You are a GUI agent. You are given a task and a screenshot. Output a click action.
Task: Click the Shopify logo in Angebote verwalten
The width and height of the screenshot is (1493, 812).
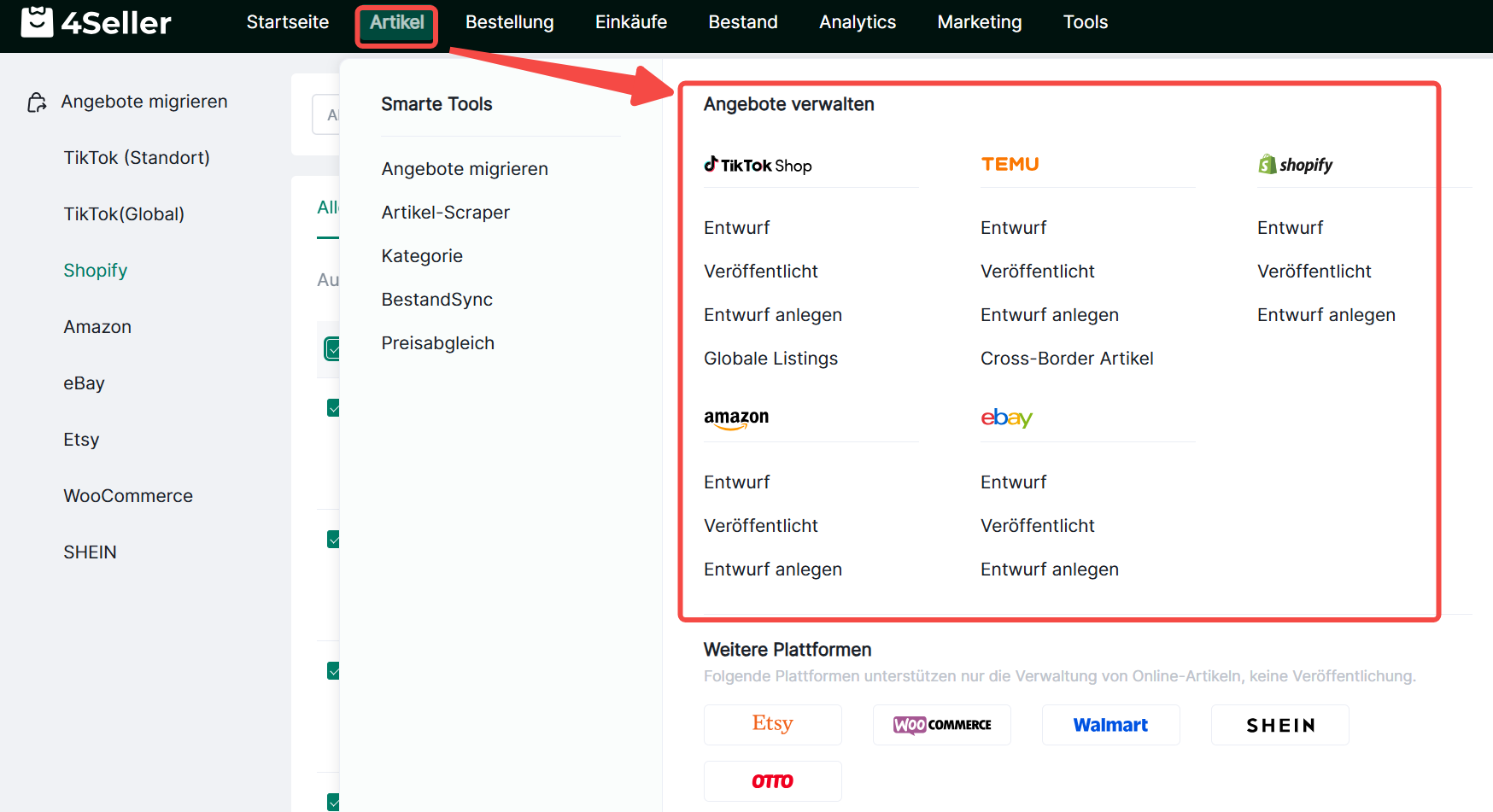click(x=1295, y=165)
